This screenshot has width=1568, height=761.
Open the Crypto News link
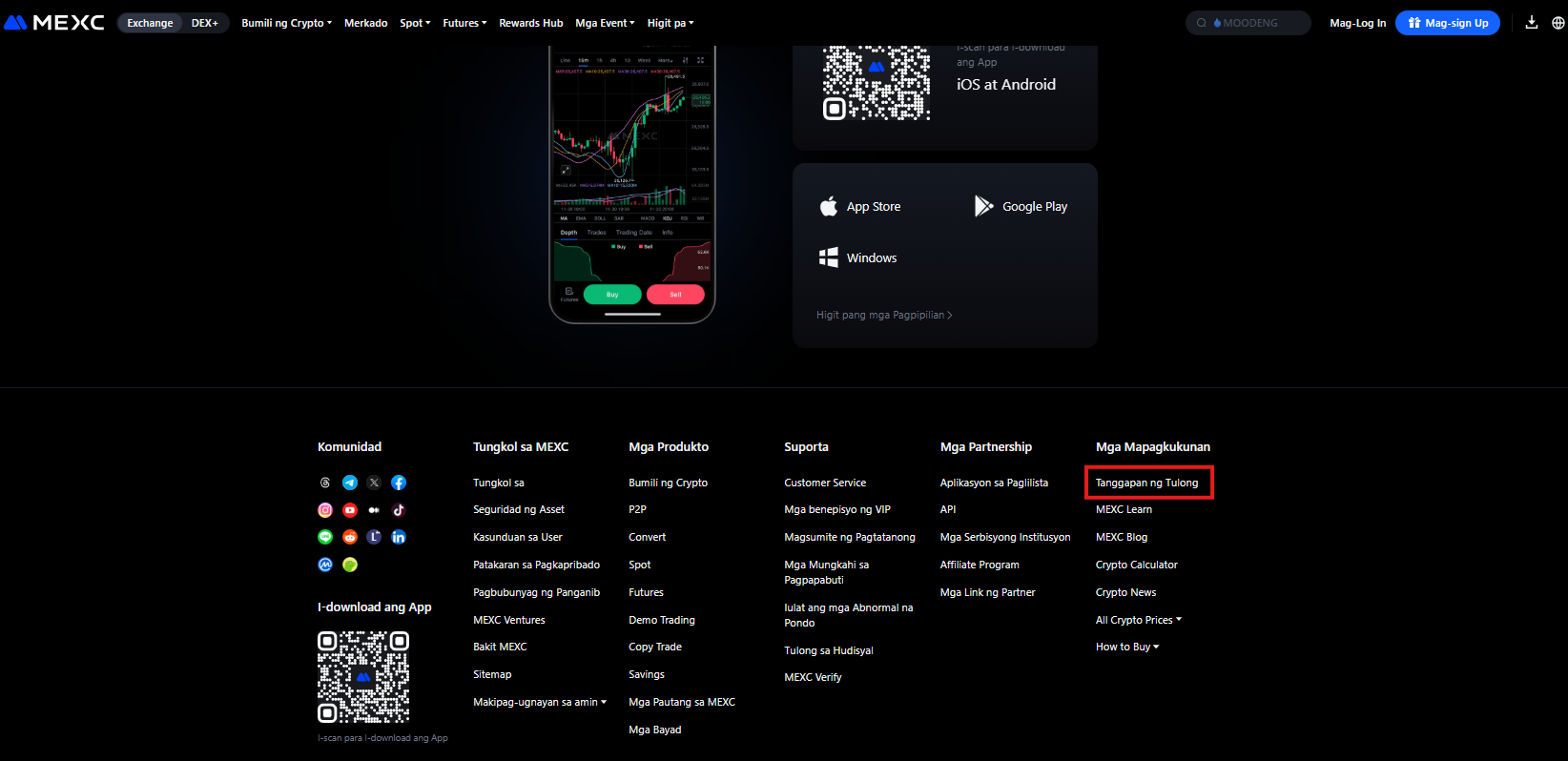tap(1125, 592)
